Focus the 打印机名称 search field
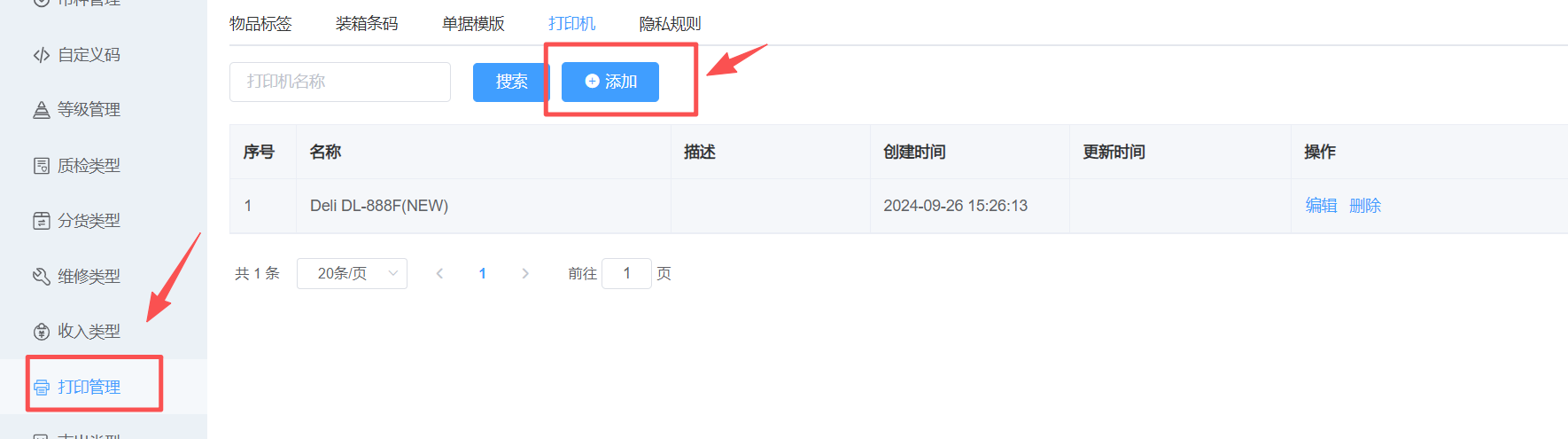 pyautogui.click(x=339, y=82)
